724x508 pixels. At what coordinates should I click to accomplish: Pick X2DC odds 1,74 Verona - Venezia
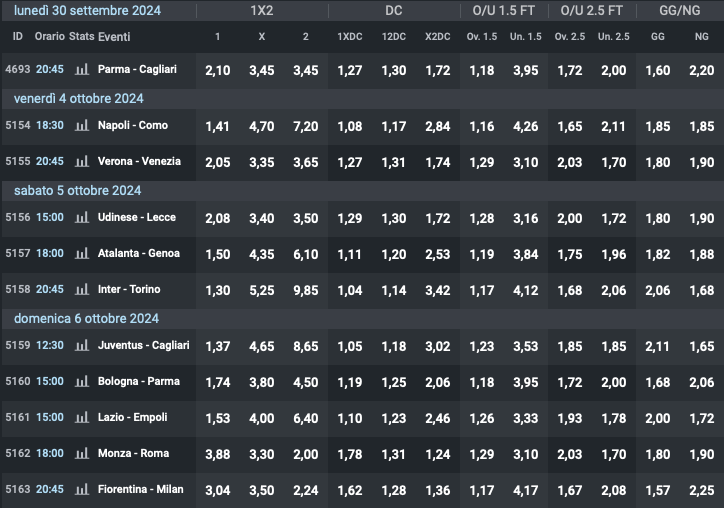[x=438, y=163]
